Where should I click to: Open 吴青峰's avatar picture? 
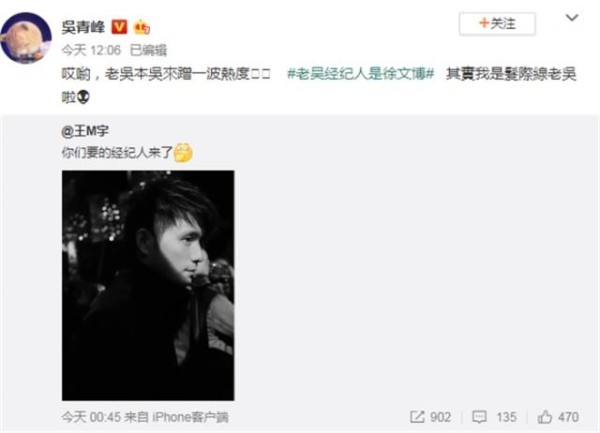26,38
